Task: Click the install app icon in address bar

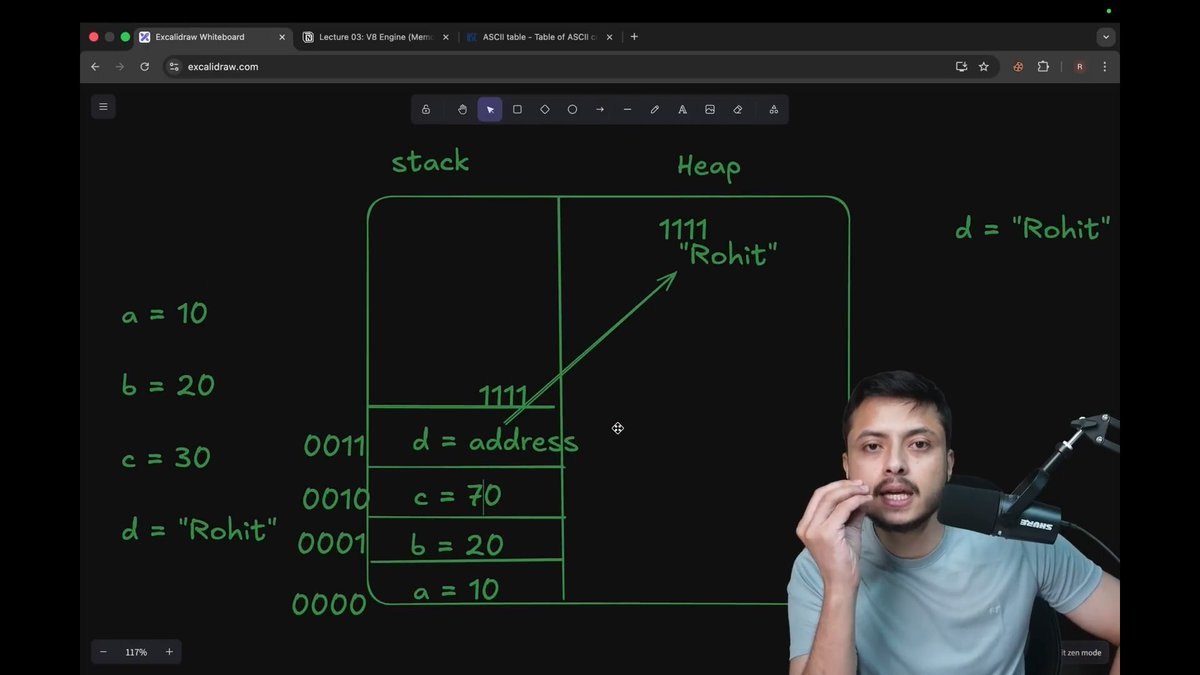Action: (x=961, y=67)
